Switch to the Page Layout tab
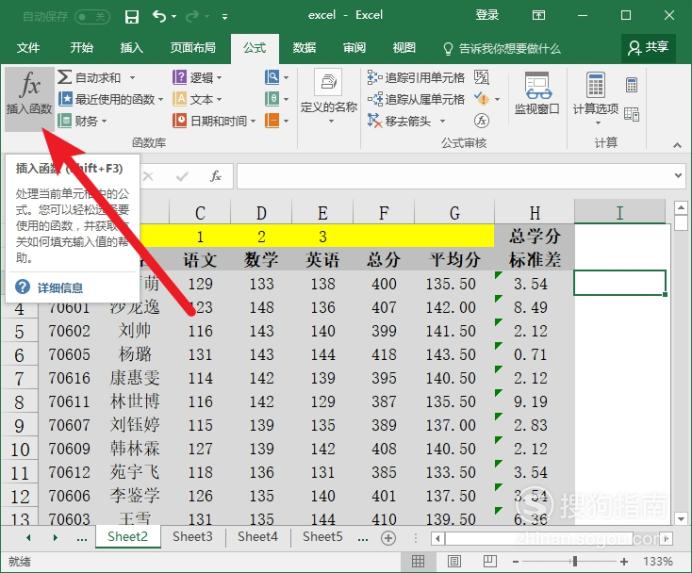The image size is (692, 573). pos(193,48)
